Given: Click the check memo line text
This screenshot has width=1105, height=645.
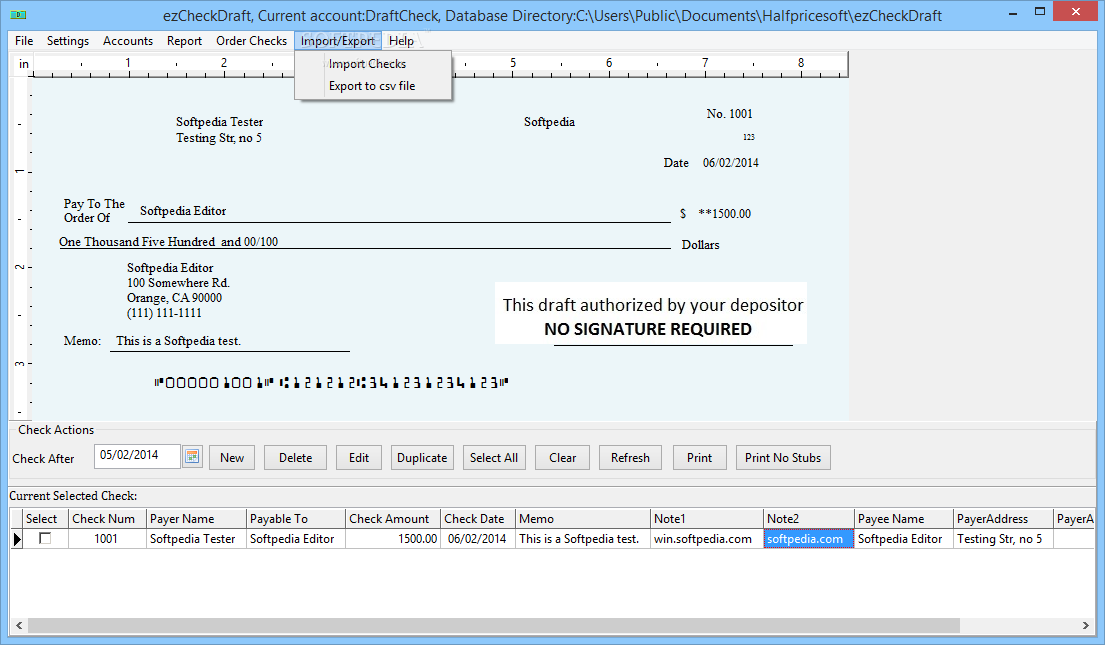Looking at the screenshot, I should tap(178, 341).
